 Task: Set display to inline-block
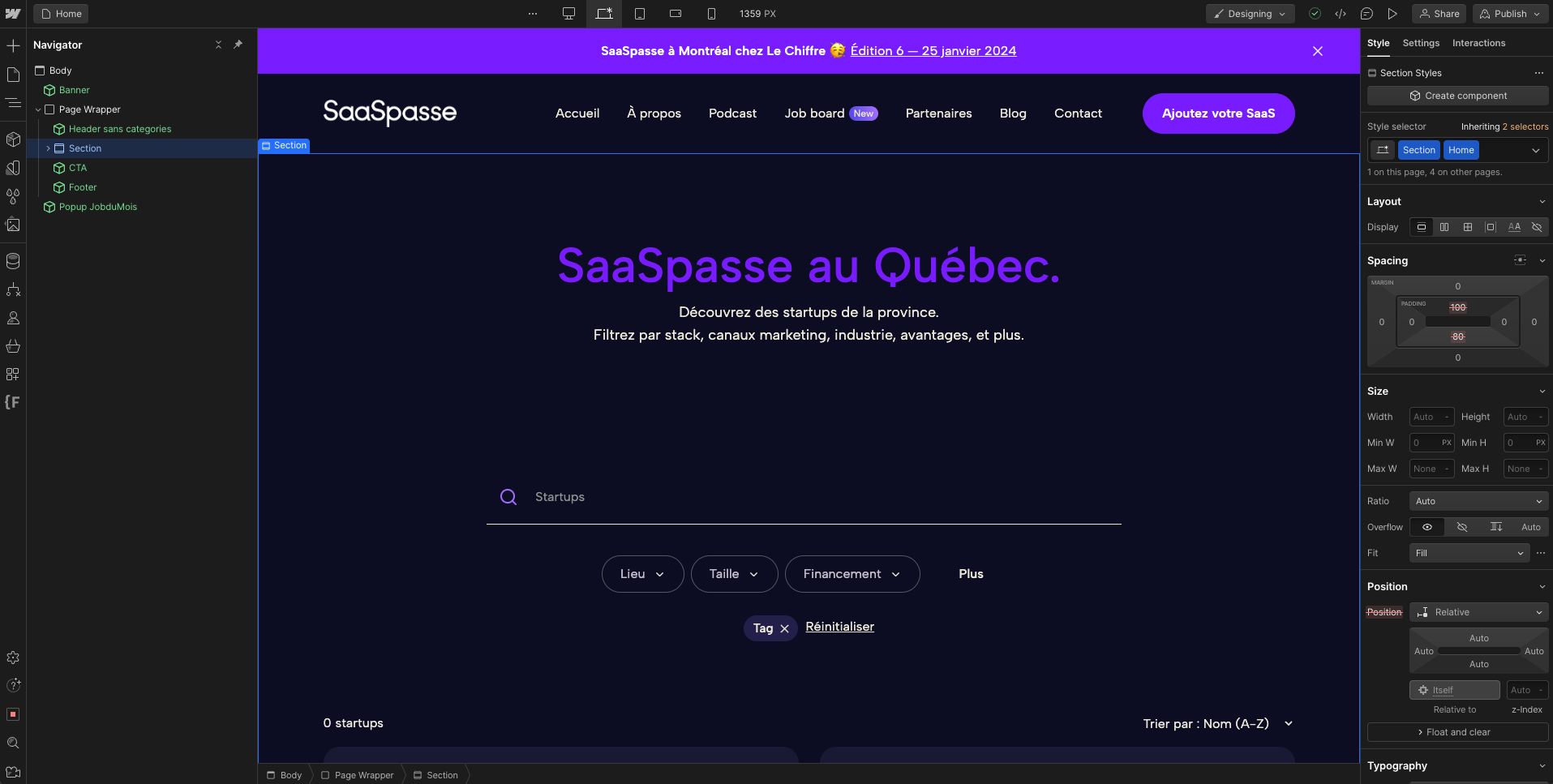tap(1491, 227)
